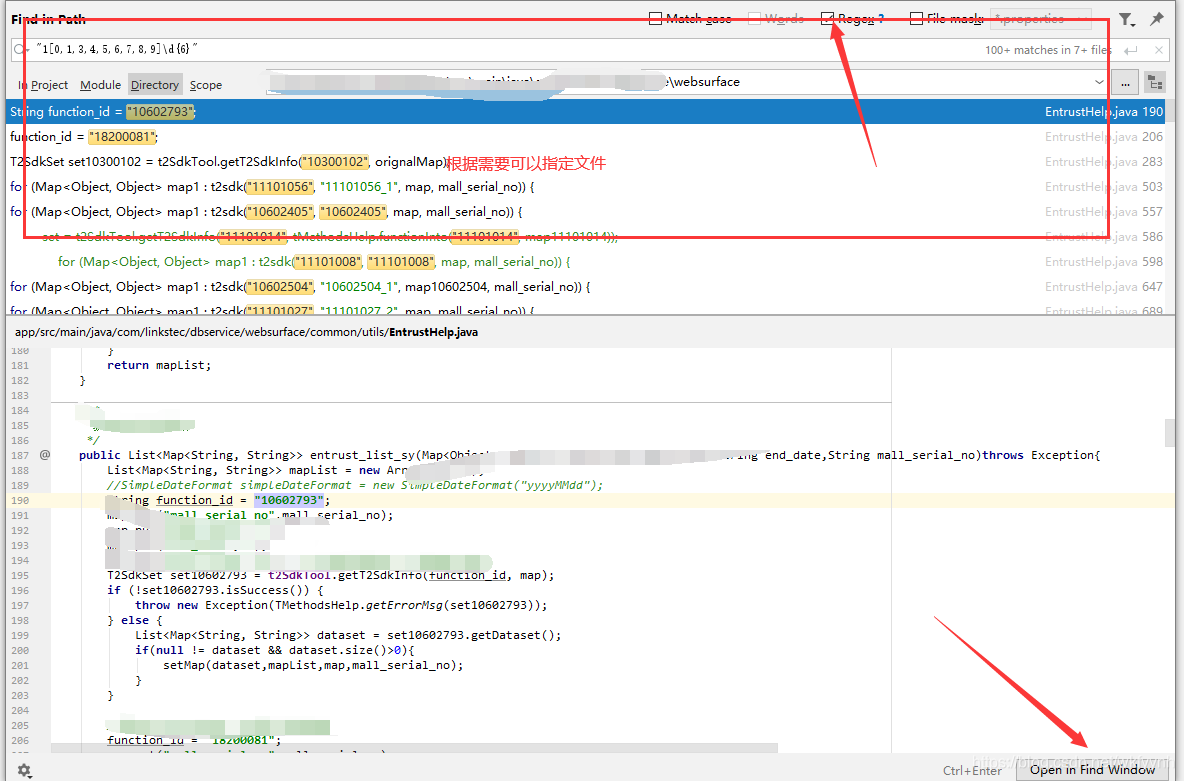Clear the search text with the X icon
This screenshot has width=1184, height=781.
point(1159,50)
